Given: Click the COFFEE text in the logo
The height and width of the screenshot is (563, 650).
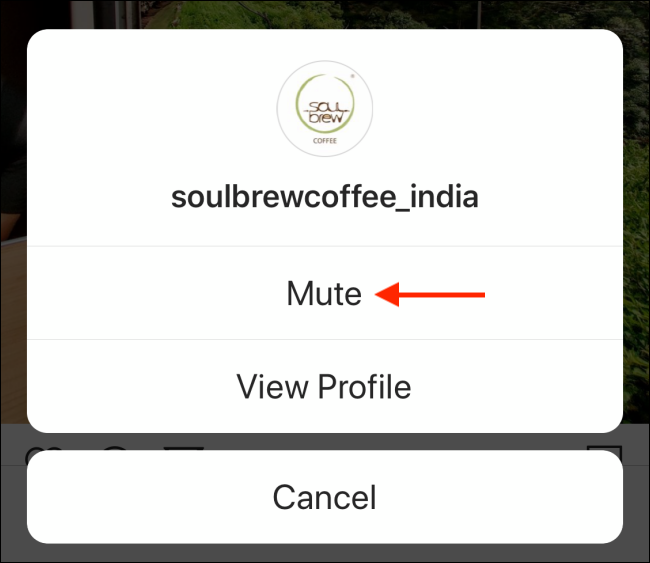Looking at the screenshot, I should [325, 141].
